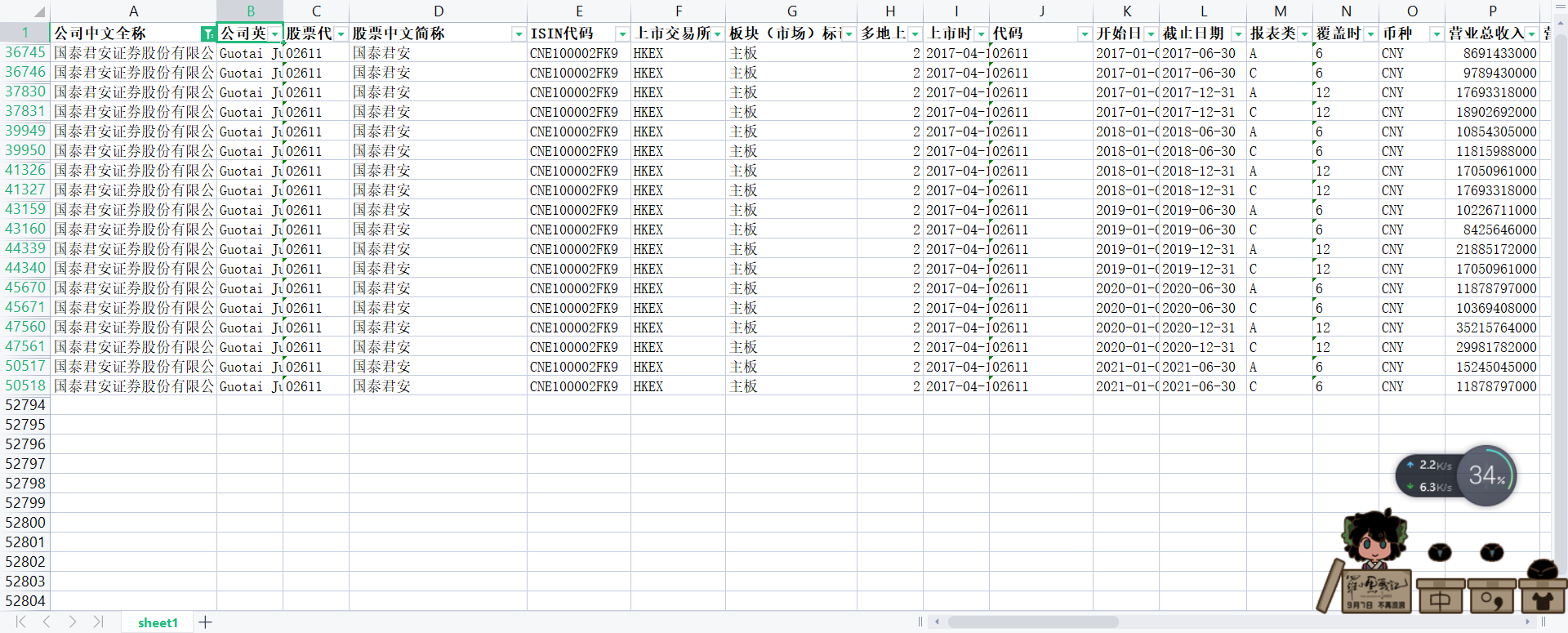Click revenue 21885172000 cell
The height and width of the screenshot is (633, 1568).
(x=1493, y=249)
